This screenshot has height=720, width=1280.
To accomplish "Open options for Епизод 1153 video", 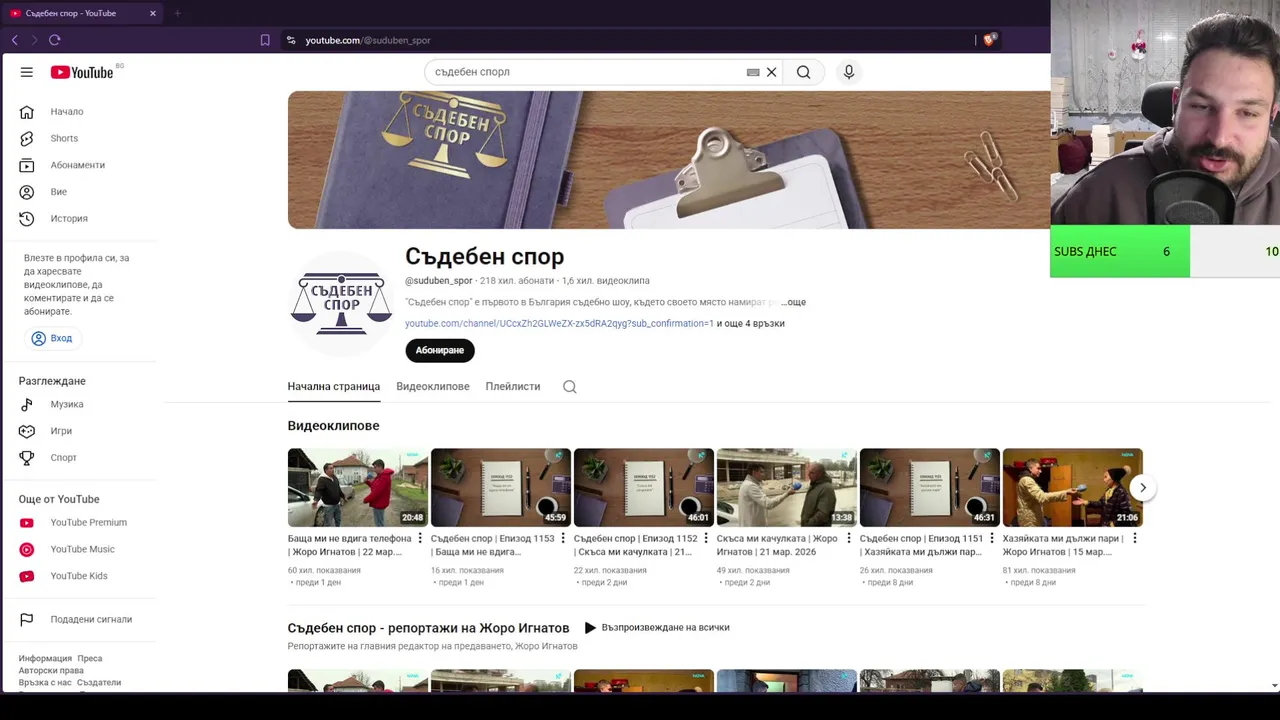I will coord(563,538).
